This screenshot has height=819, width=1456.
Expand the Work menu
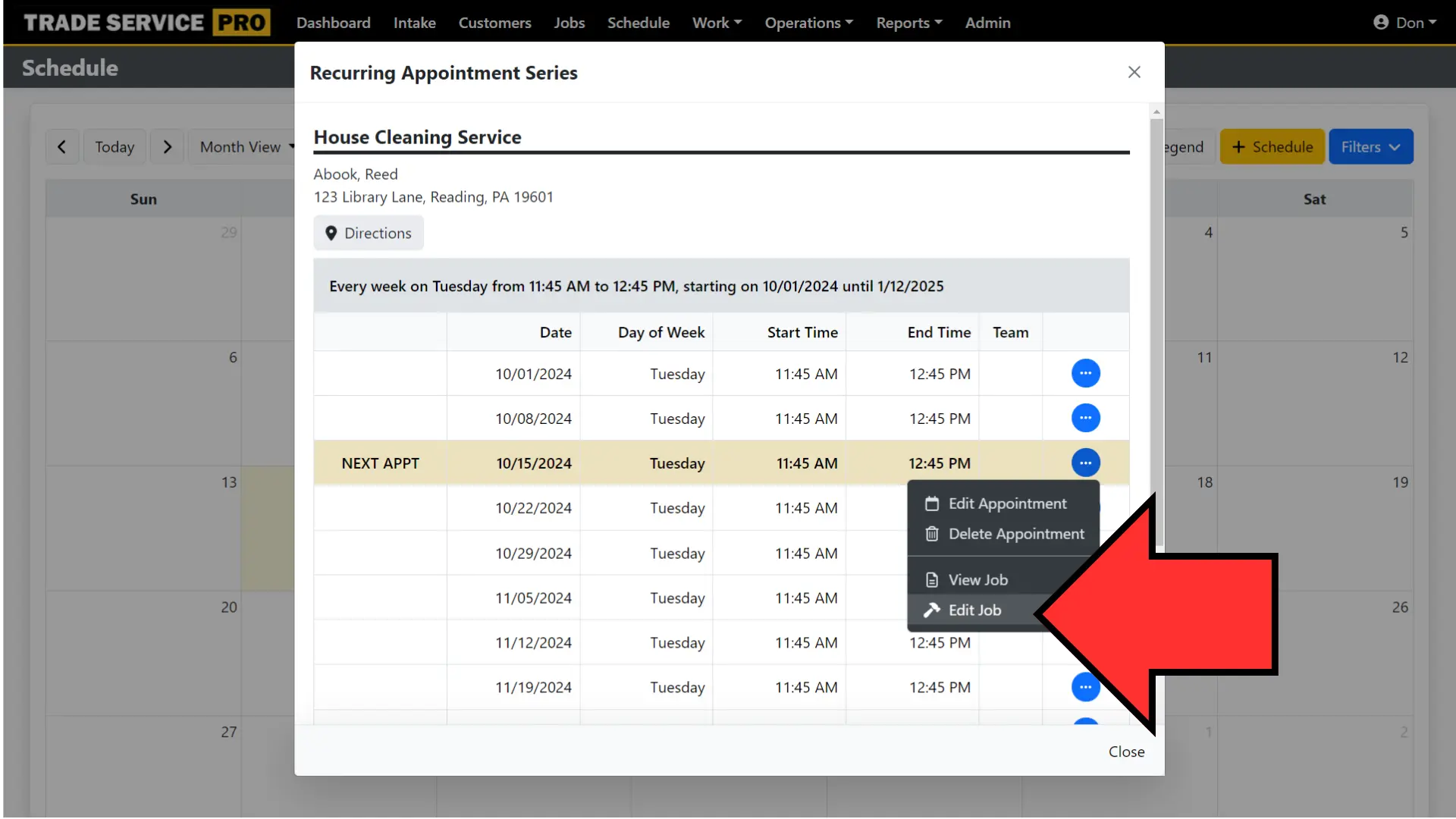coord(716,22)
